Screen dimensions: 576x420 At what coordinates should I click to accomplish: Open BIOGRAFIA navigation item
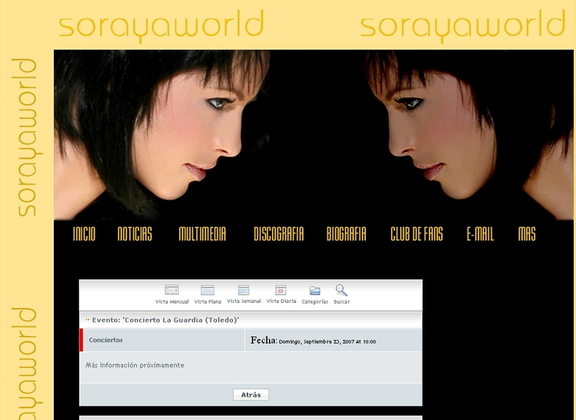click(346, 234)
